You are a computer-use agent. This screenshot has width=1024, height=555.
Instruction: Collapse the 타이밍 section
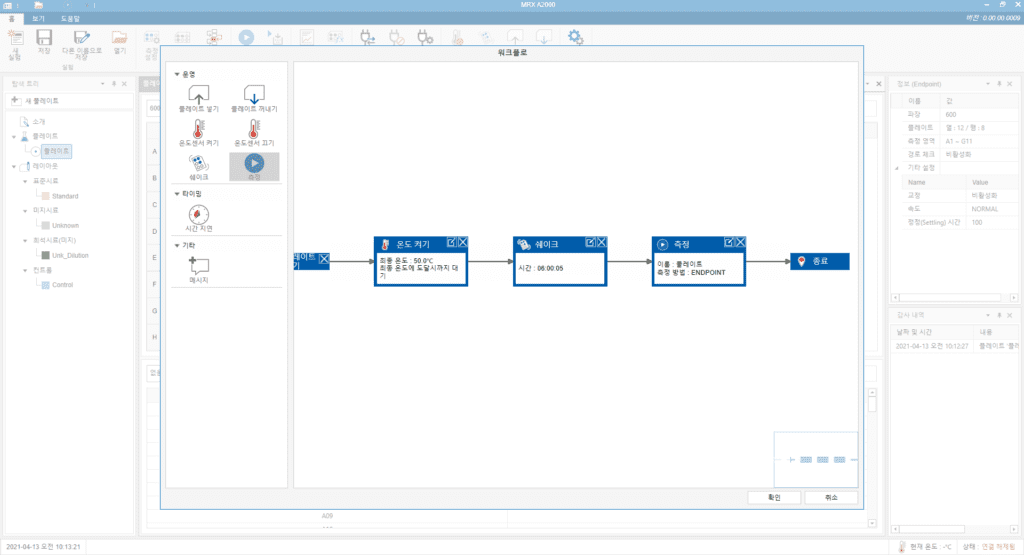coord(177,193)
